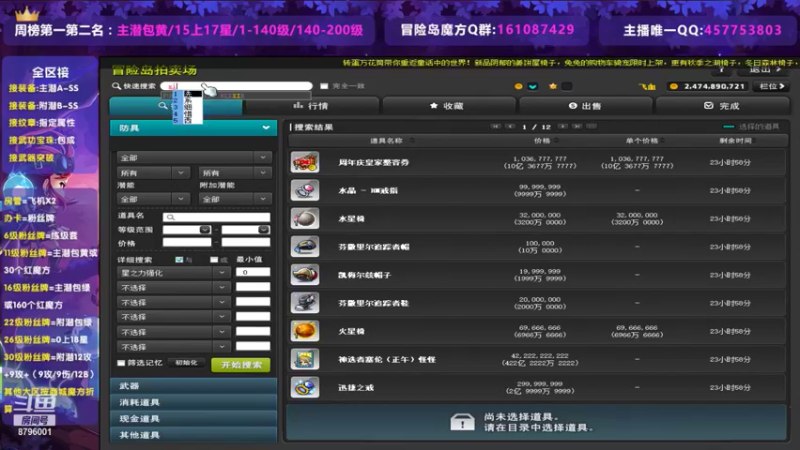Sort results by 道具名称 column
Image resolution: width=800 pixels, height=450 pixels.
pos(391,140)
